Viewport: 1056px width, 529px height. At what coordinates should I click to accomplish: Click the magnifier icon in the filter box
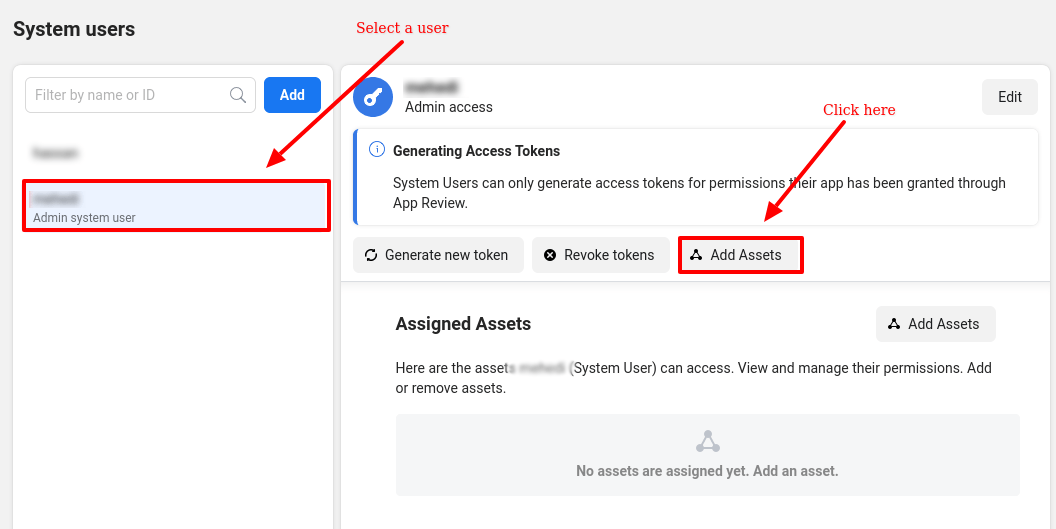pos(238,95)
